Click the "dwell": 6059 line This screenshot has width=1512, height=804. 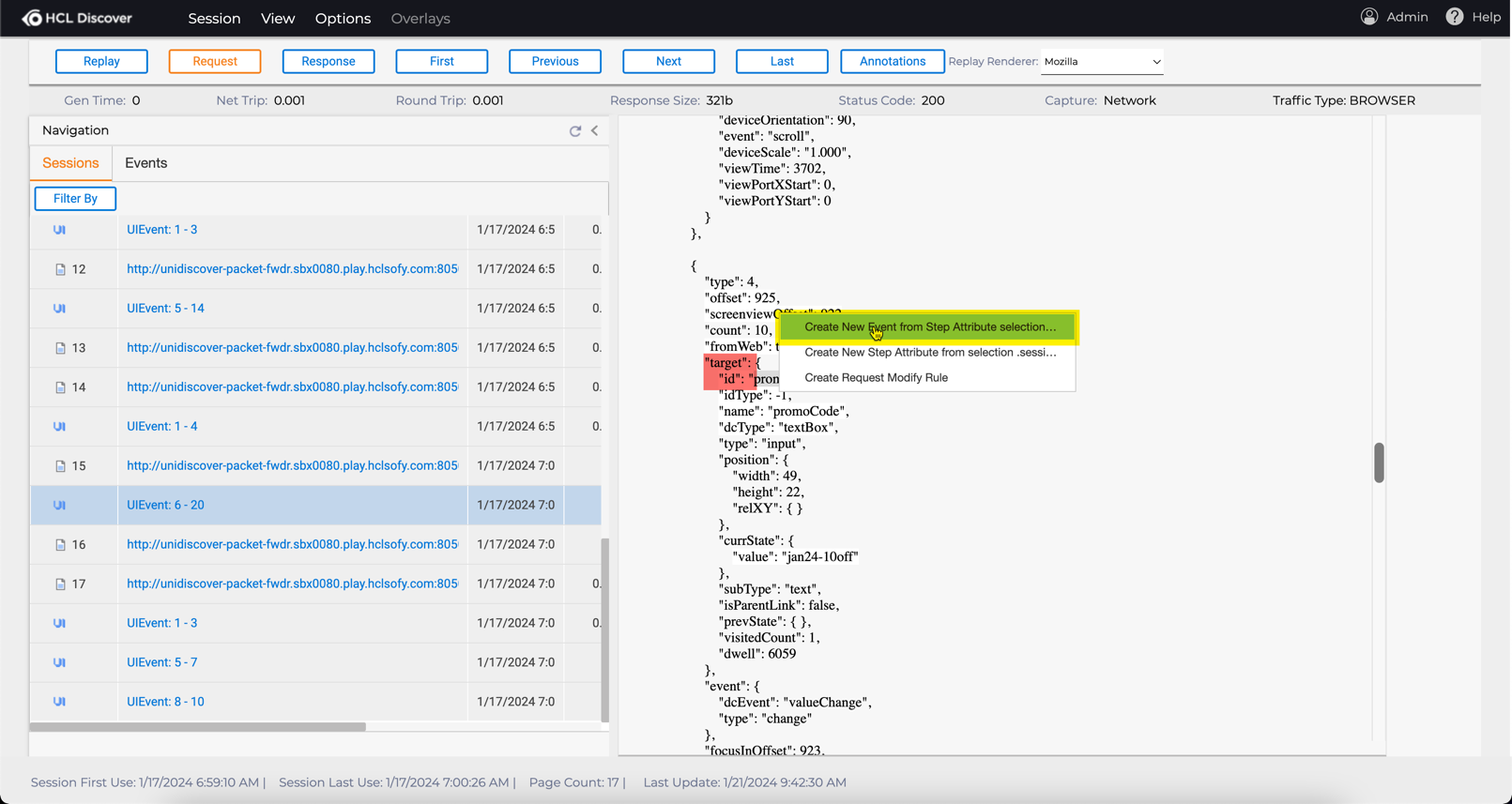757,654
